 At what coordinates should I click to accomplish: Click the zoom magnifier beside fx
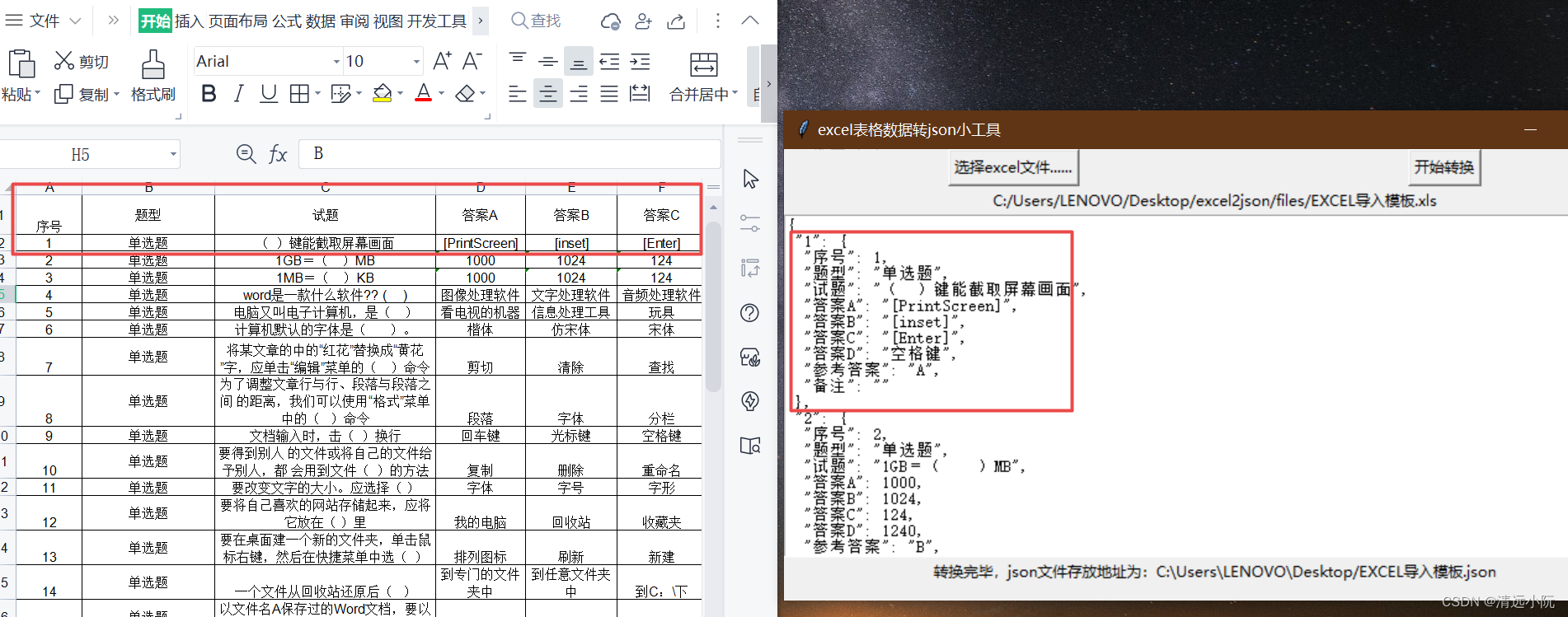click(246, 154)
